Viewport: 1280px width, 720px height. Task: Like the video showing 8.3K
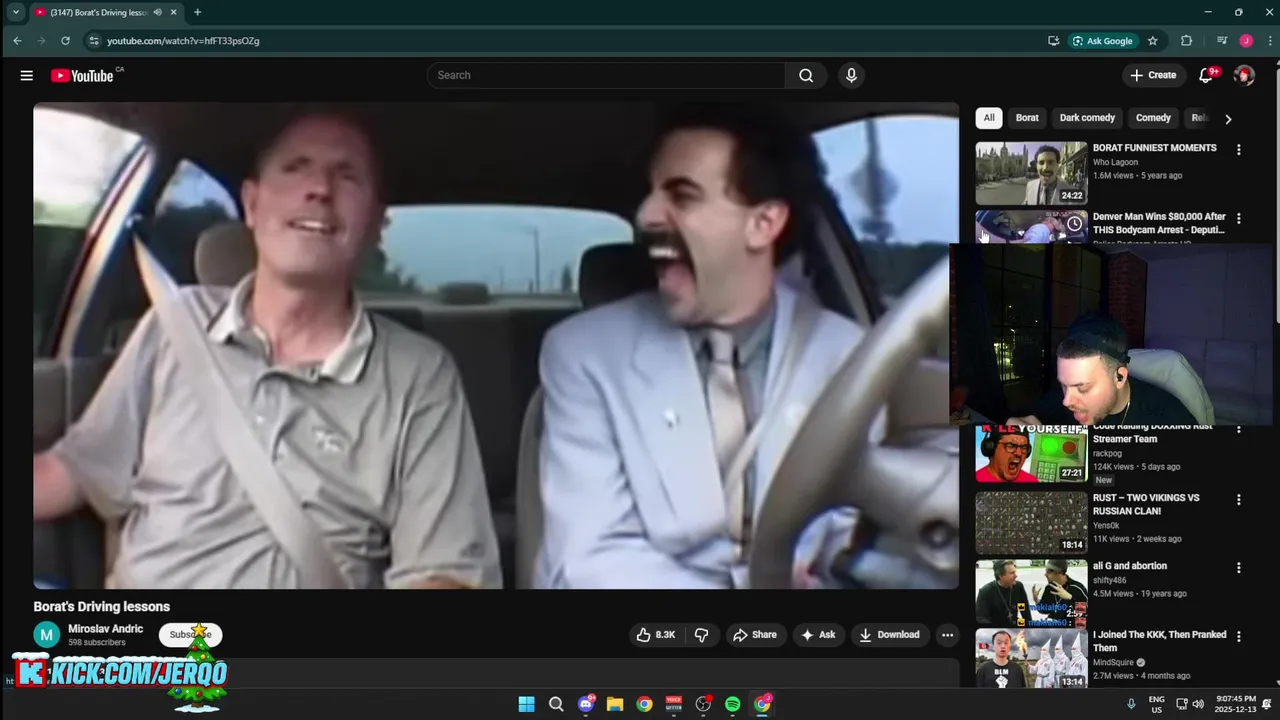coord(656,634)
